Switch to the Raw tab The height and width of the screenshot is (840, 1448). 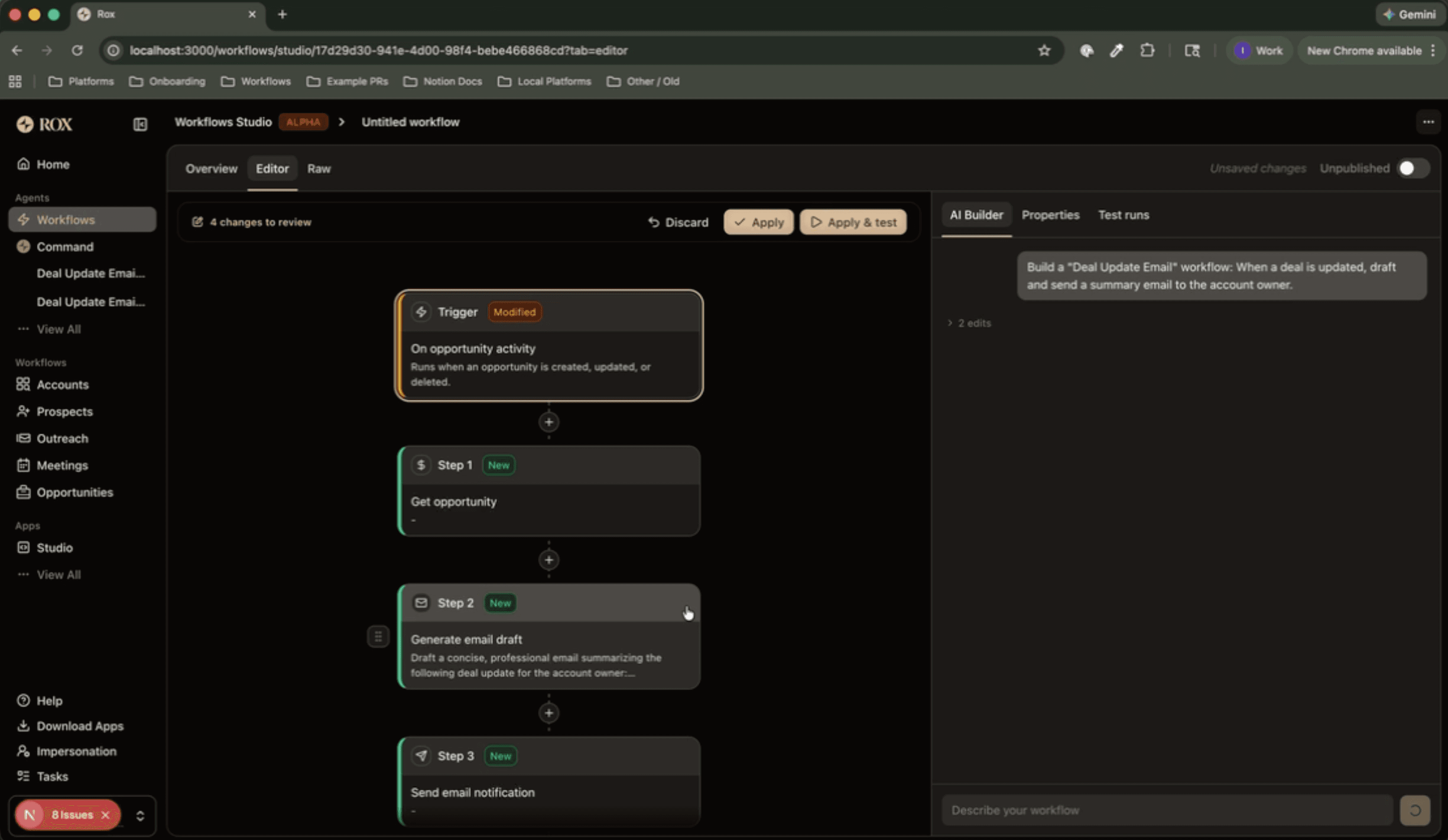pos(319,169)
